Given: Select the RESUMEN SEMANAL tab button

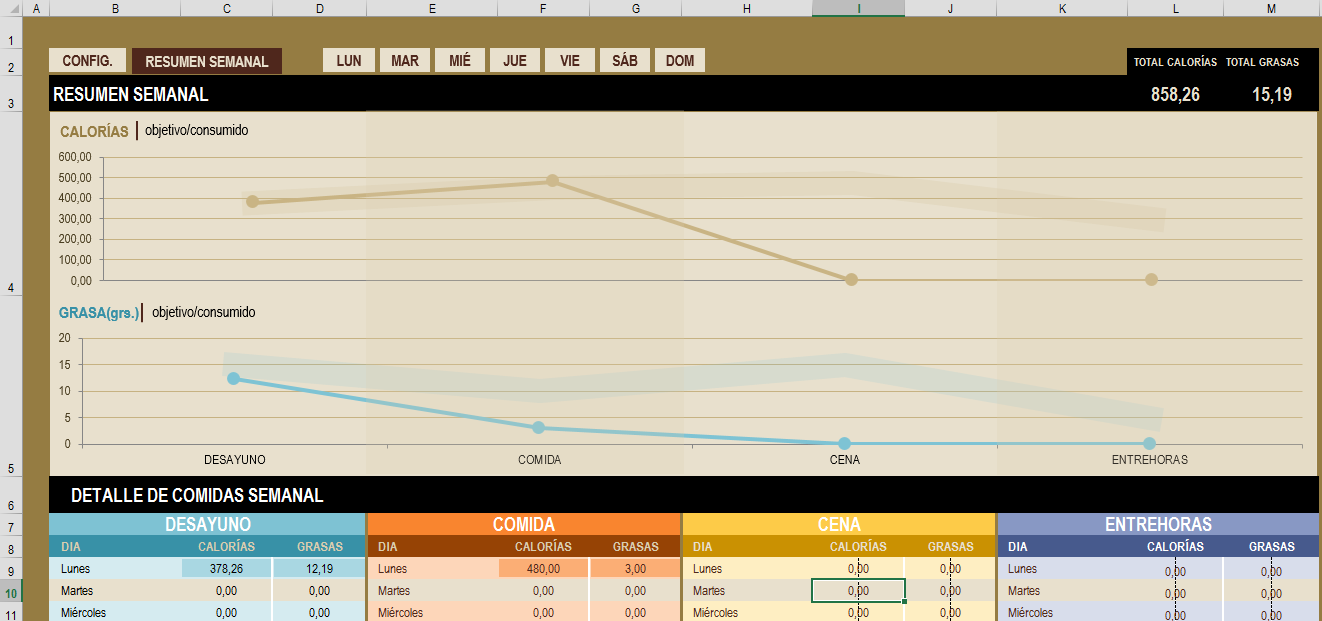Looking at the screenshot, I should point(207,61).
